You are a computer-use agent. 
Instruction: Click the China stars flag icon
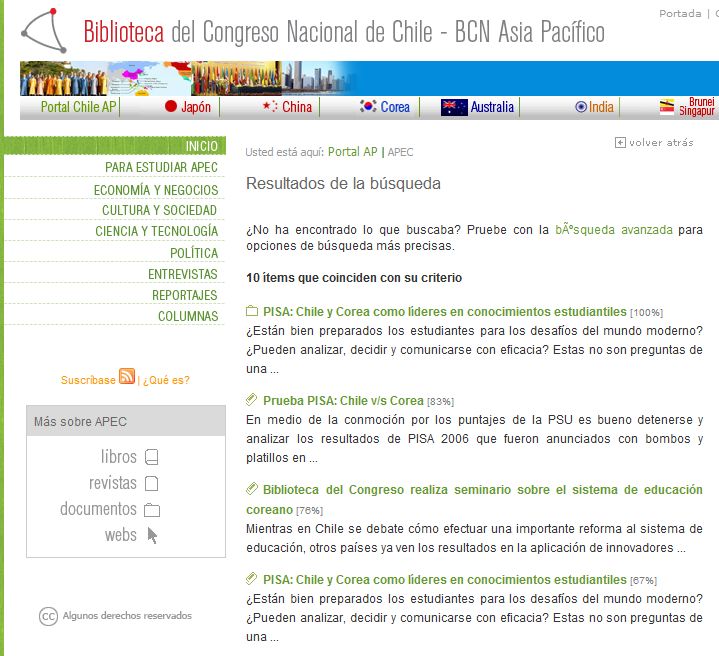coord(270,106)
